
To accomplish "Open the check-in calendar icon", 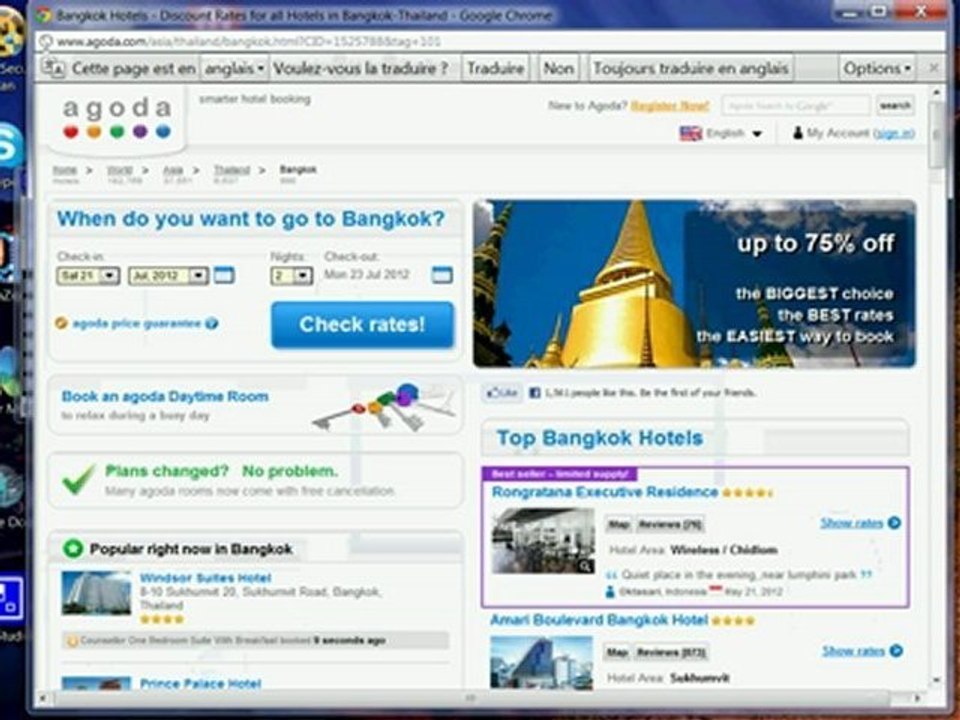I will (x=223, y=275).
